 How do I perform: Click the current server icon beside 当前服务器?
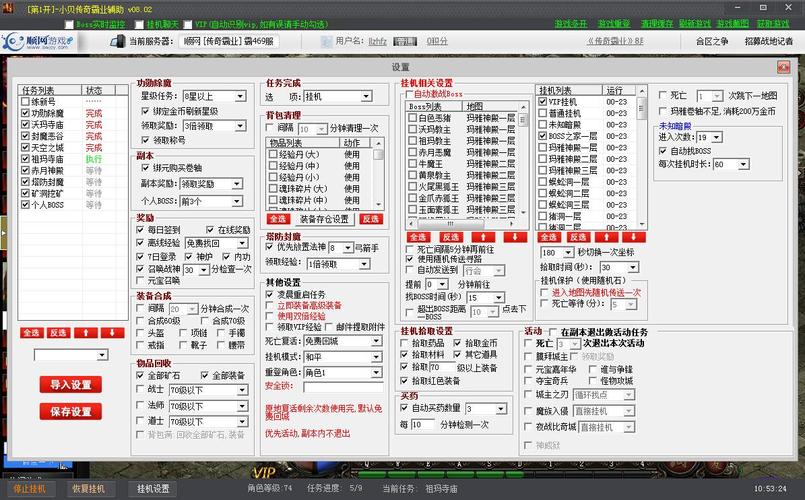(x=116, y=42)
